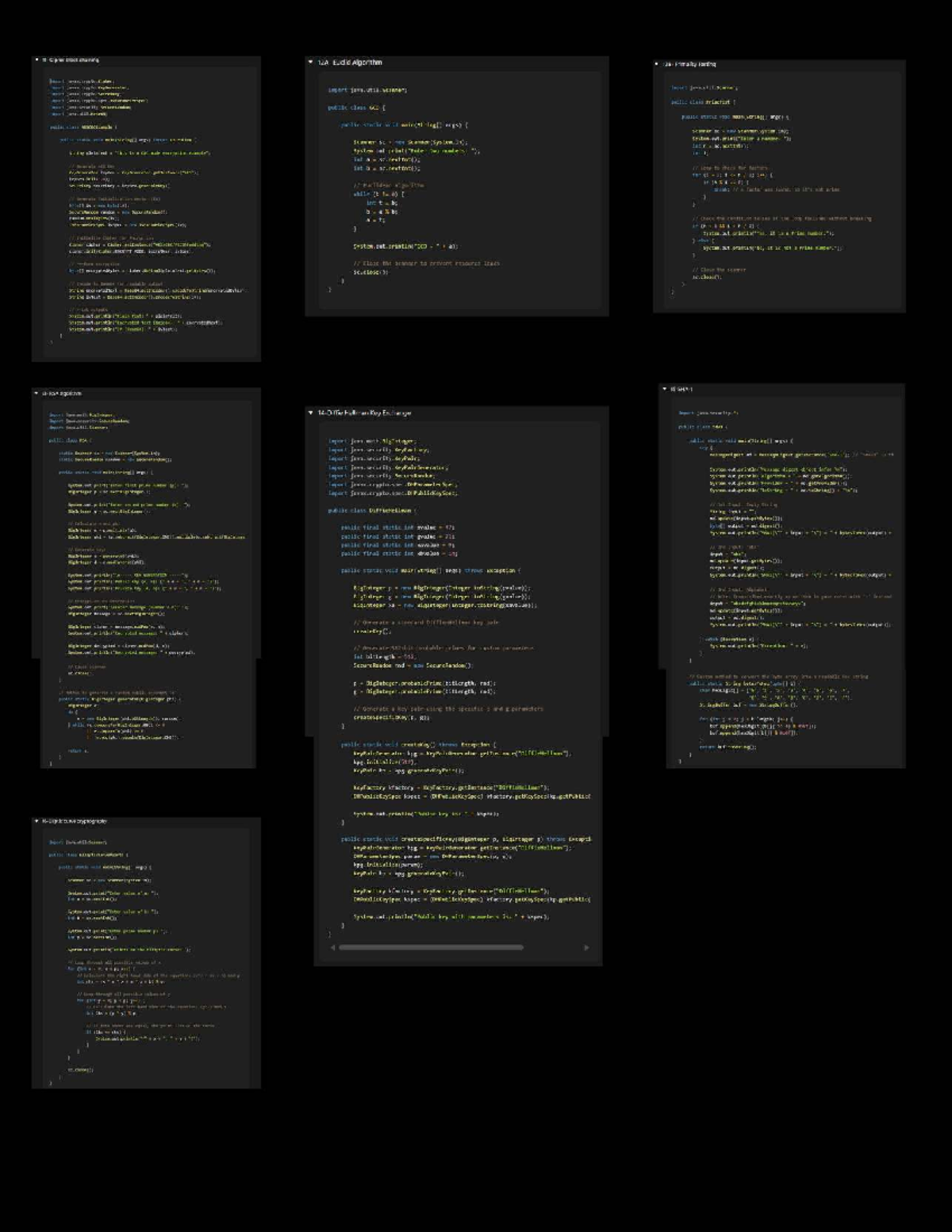Click the Euclid Algorithm heading text

pos(350,62)
